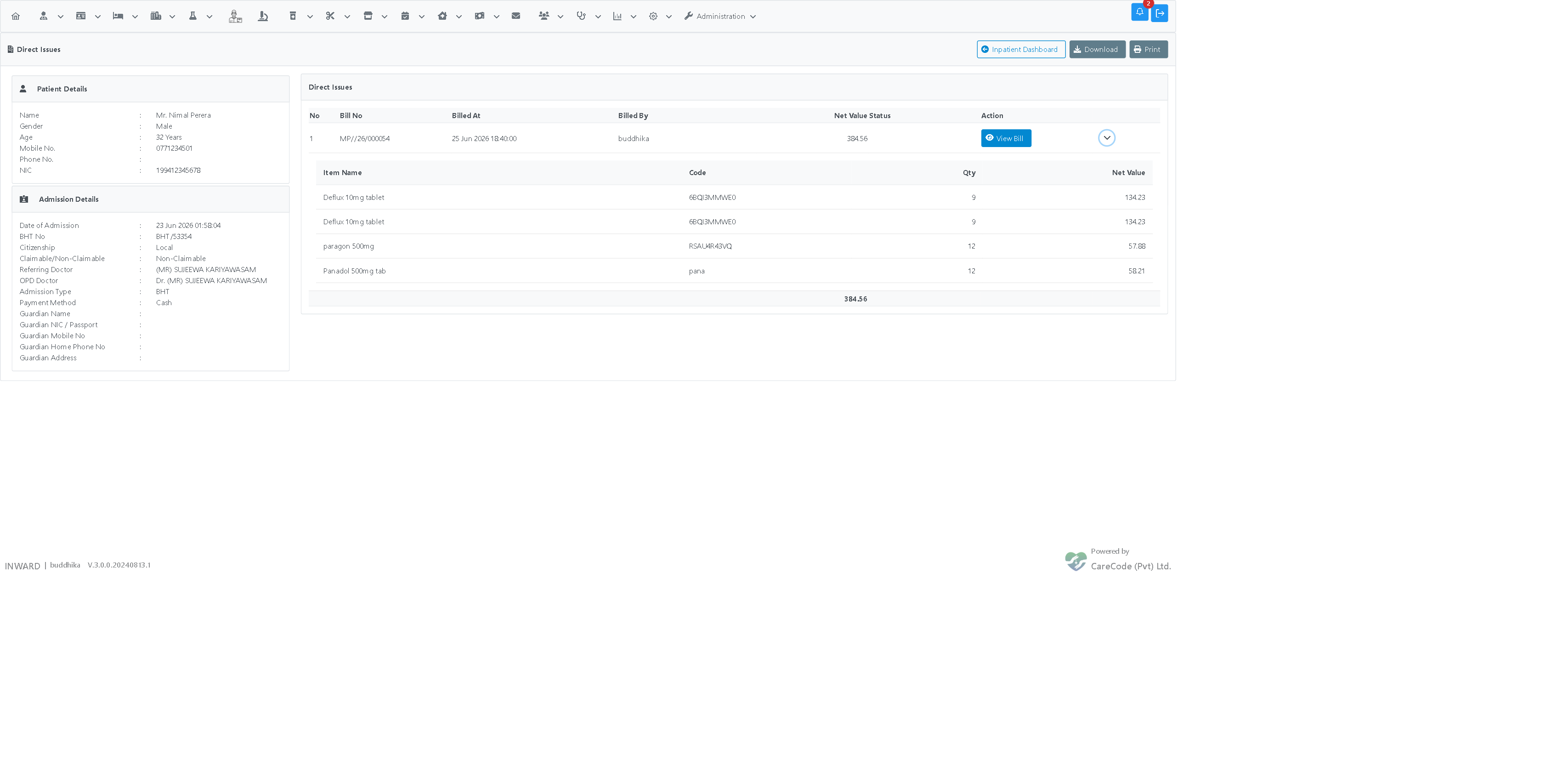Expand the dropdown arrow beside the store icon

click(384, 17)
